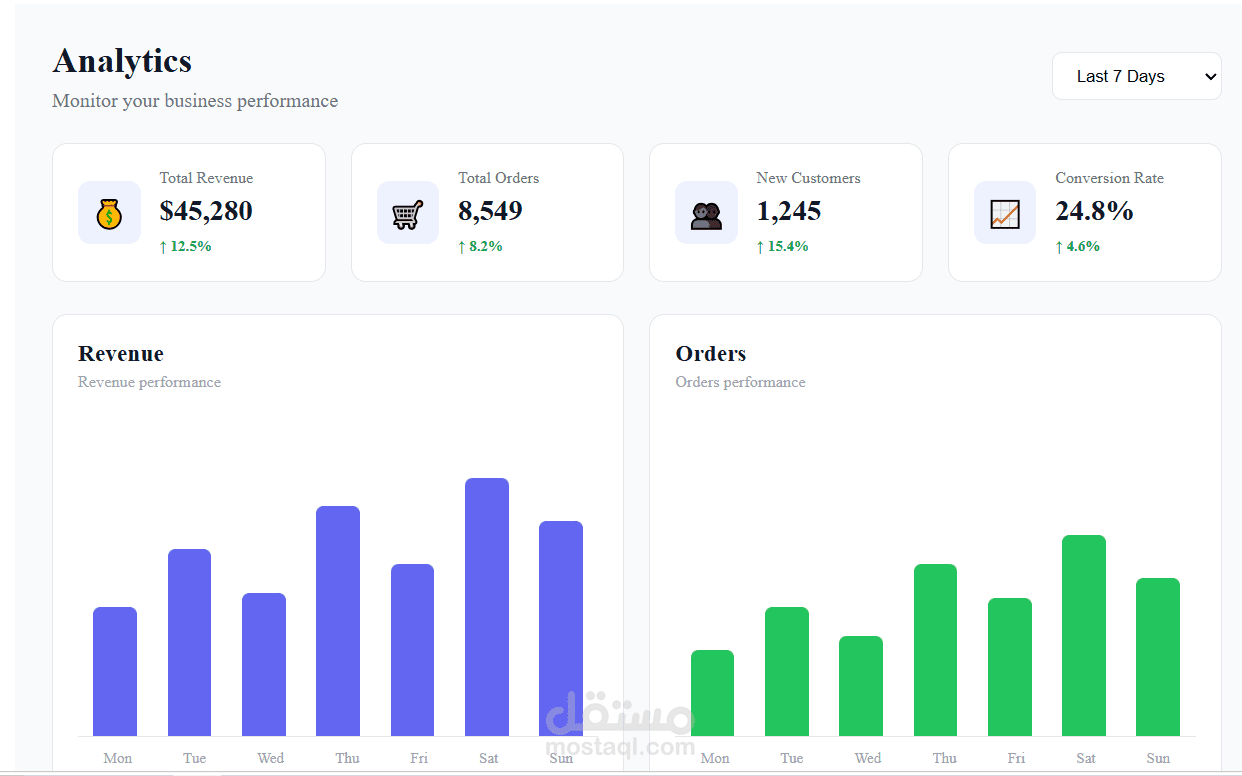
Task: Click the Total Orders card label
Action: pyautogui.click(x=498, y=178)
